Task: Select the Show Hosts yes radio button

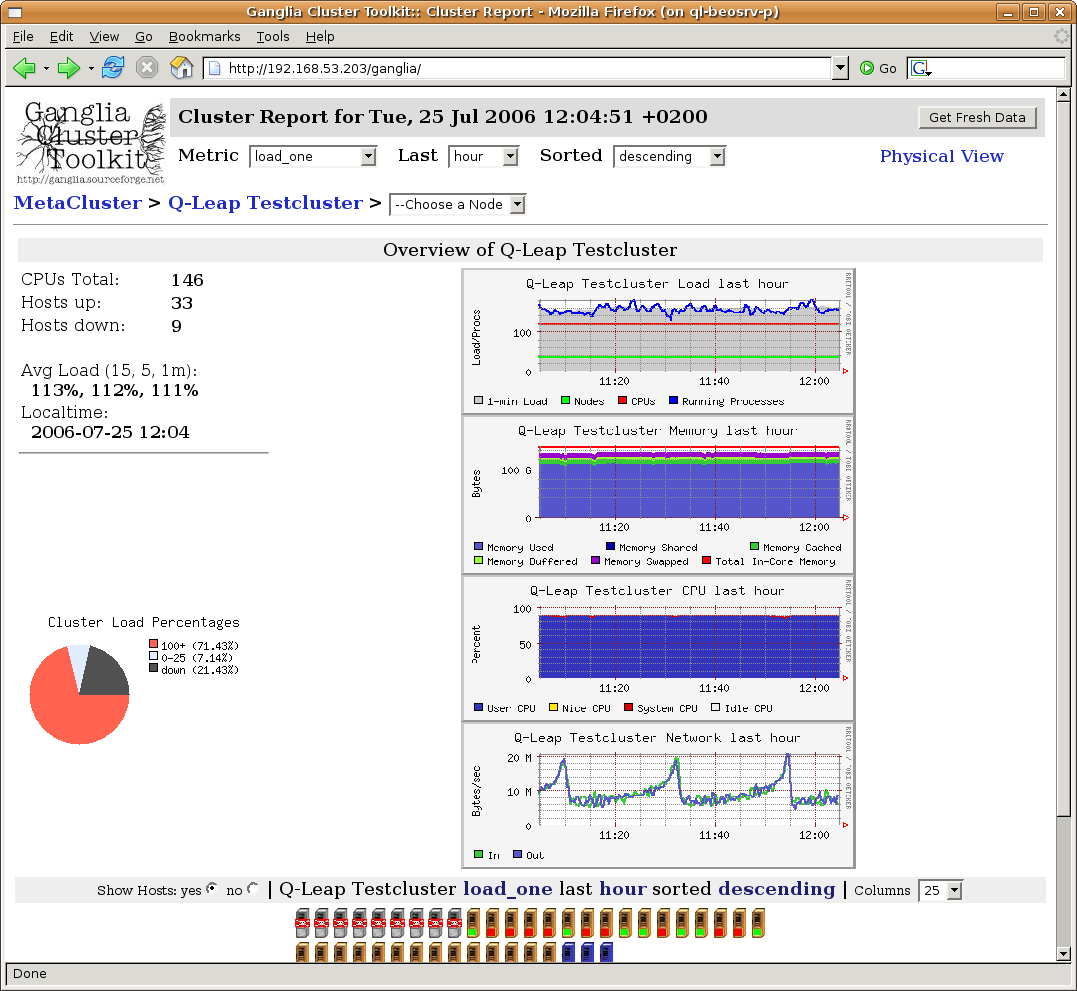Action: (211, 889)
